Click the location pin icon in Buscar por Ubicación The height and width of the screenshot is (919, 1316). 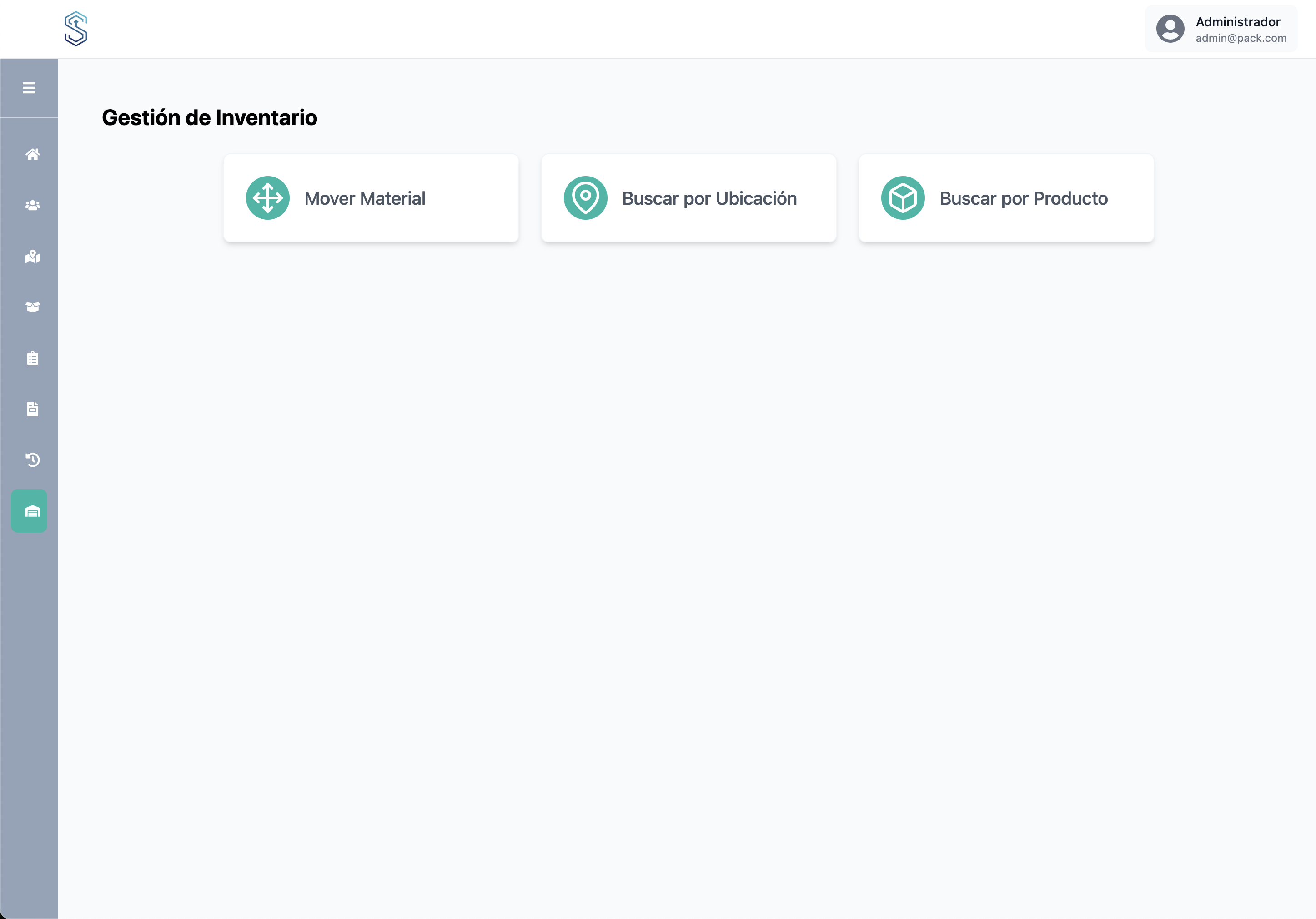(x=585, y=198)
